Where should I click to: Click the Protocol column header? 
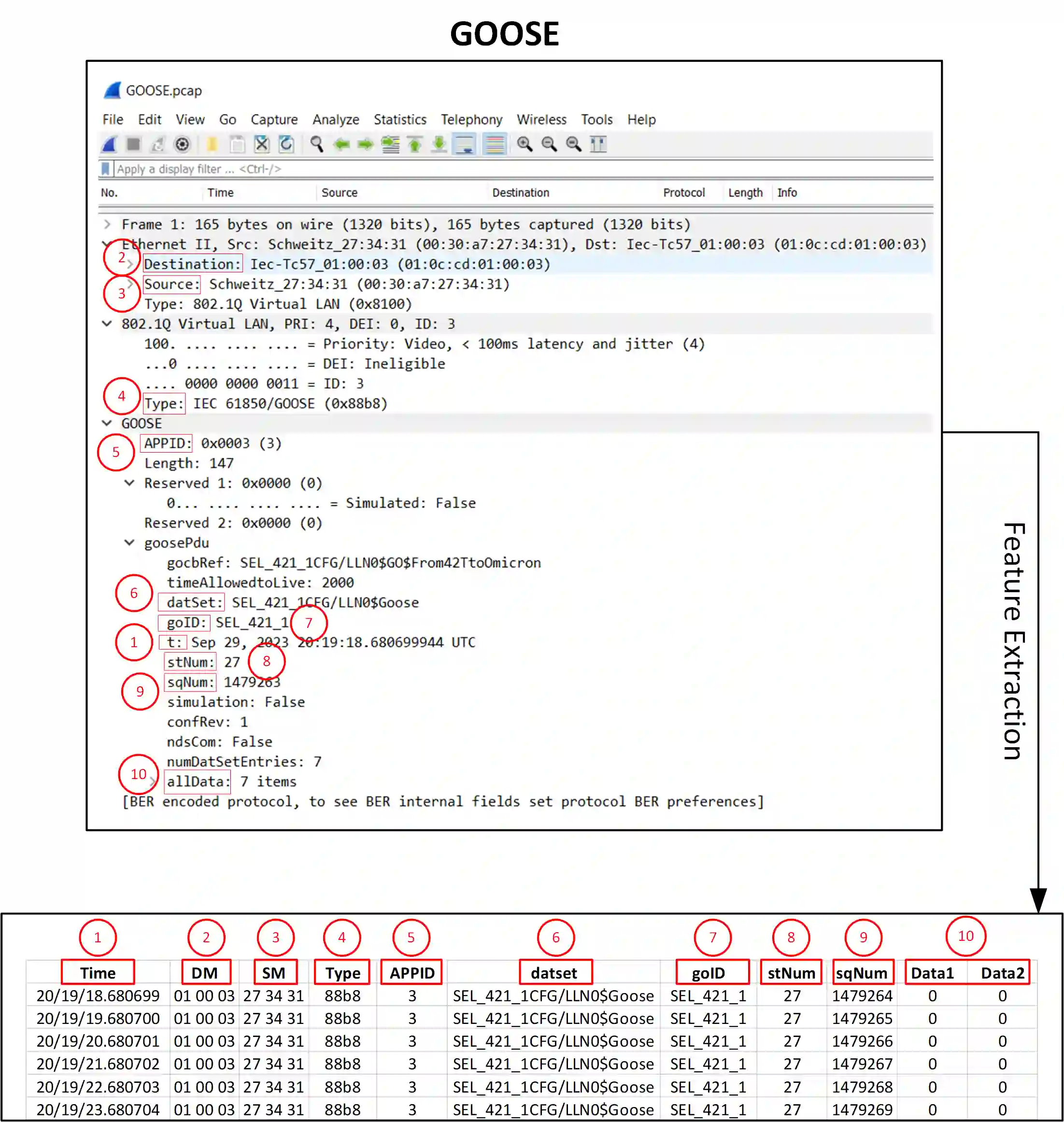[x=684, y=193]
